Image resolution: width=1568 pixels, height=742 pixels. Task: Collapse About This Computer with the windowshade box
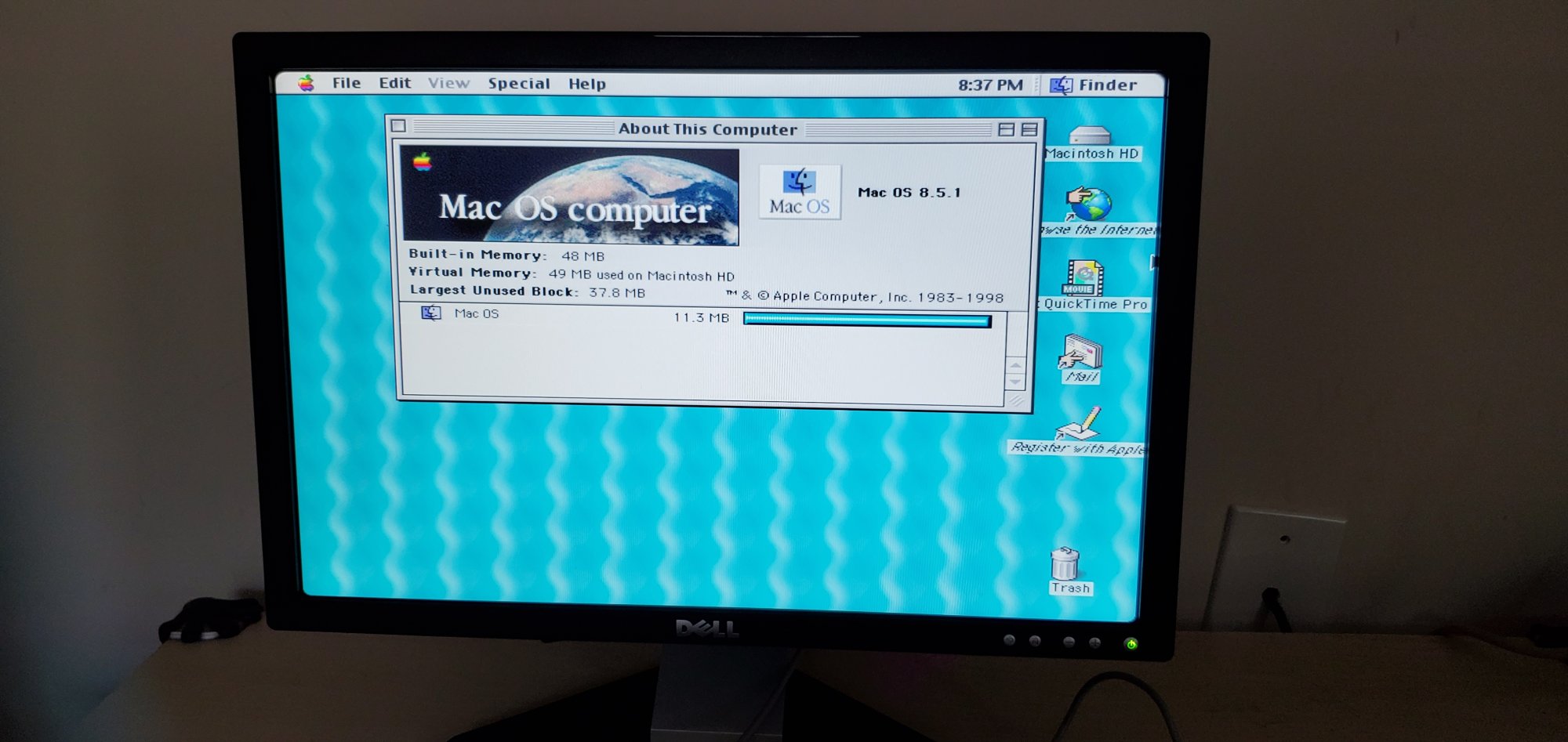(1029, 129)
